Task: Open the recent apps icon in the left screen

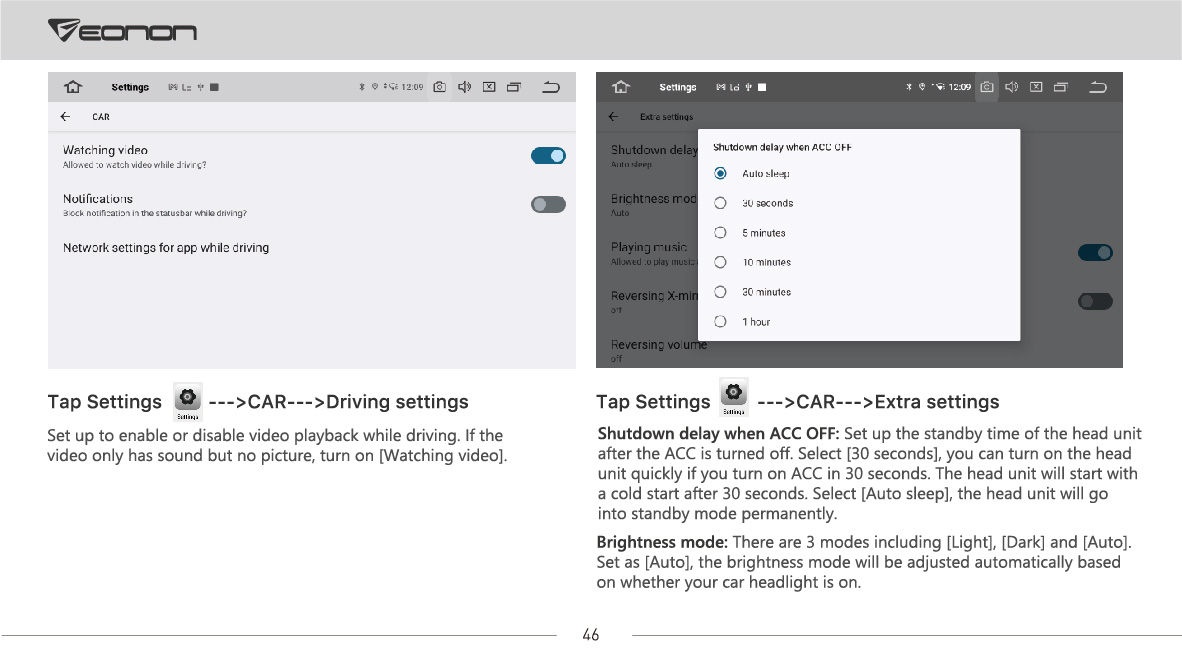Action: [514, 87]
